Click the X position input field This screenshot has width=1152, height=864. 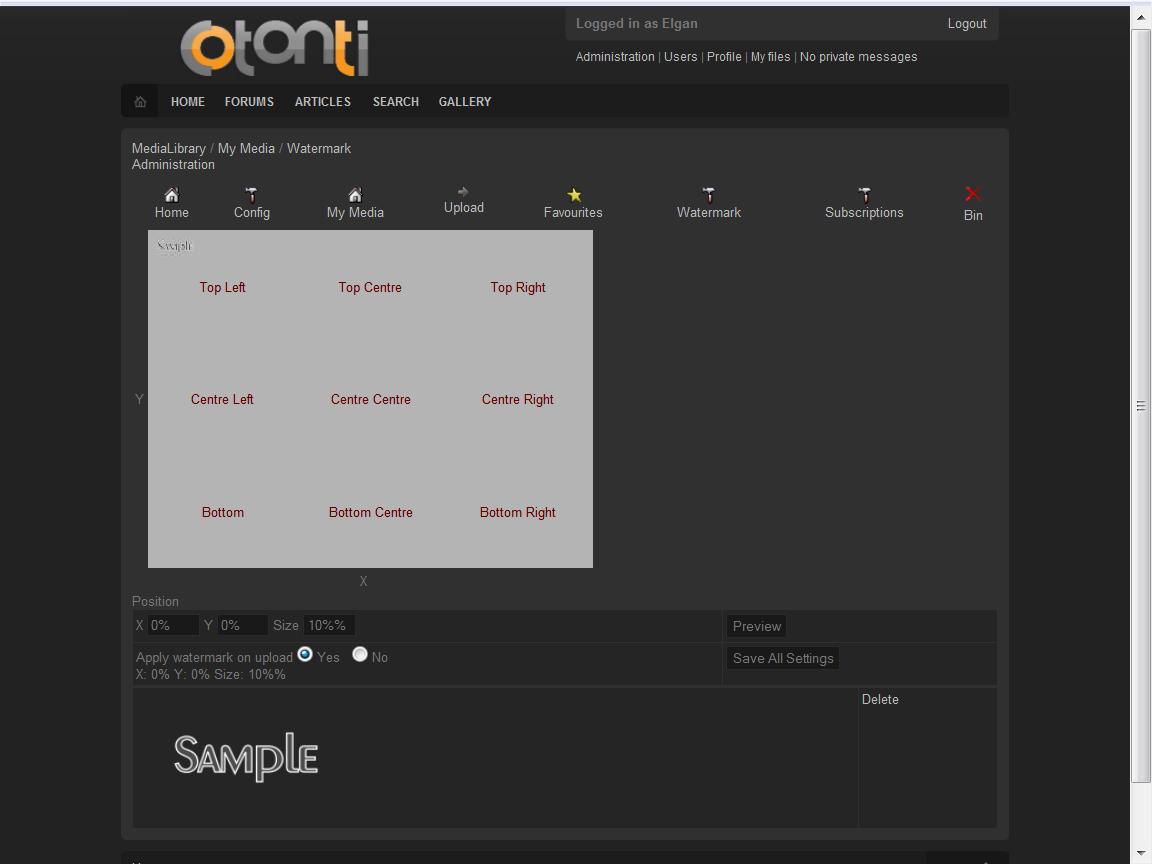[173, 625]
